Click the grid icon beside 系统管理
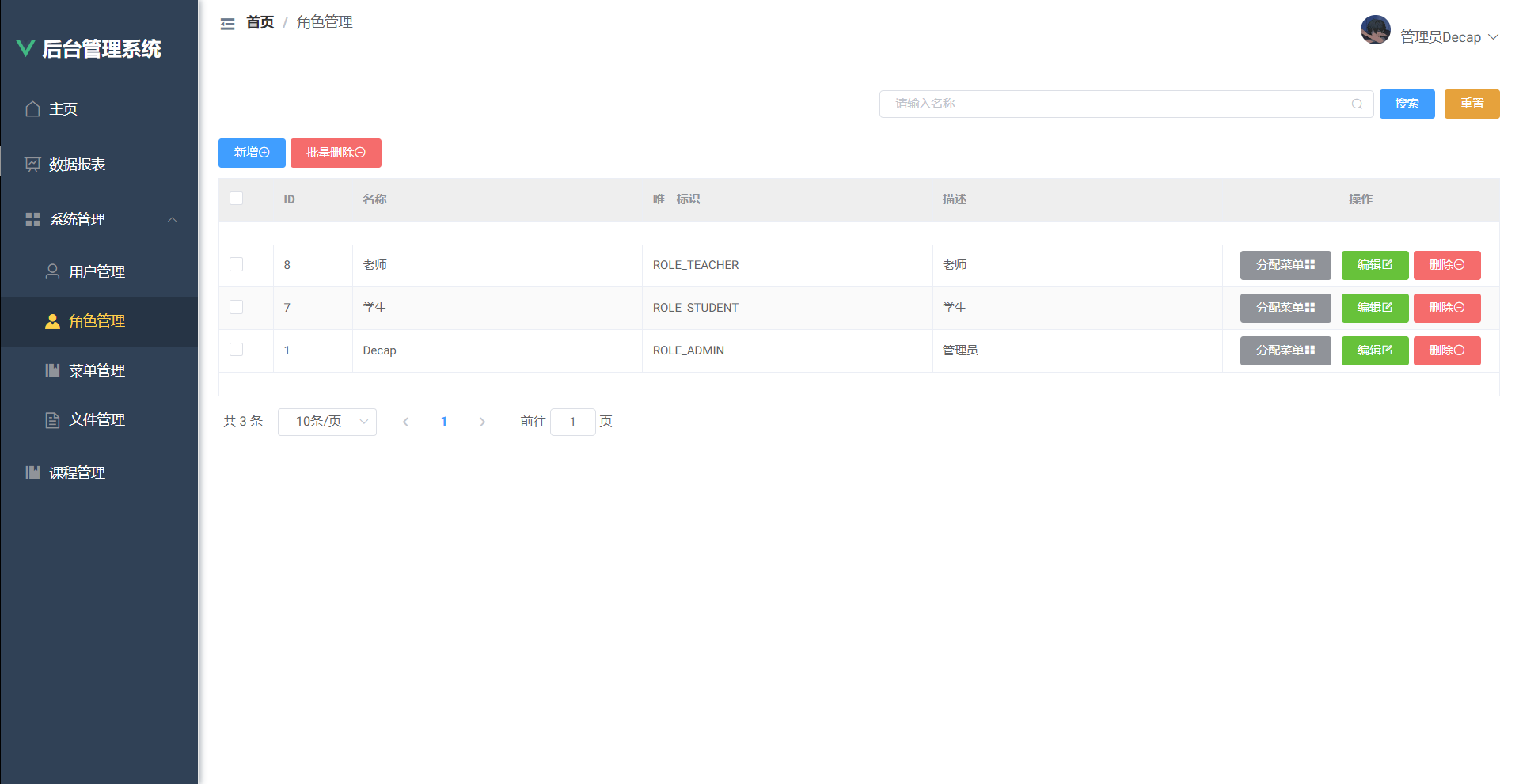Image resolution: width=1519 pixels, height=784 pixels. [32, 219]
